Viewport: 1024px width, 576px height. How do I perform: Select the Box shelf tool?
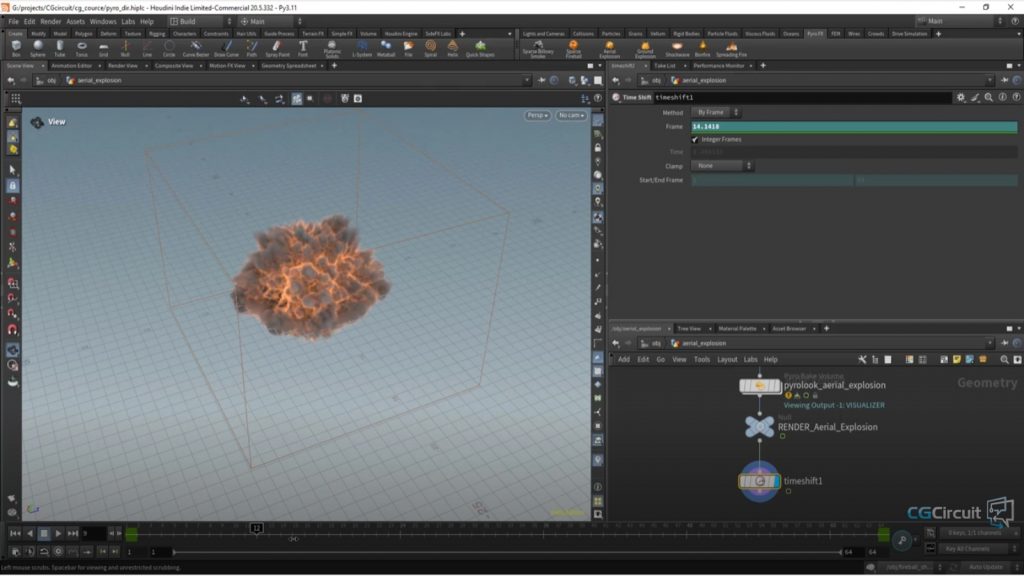click(16, 48)
